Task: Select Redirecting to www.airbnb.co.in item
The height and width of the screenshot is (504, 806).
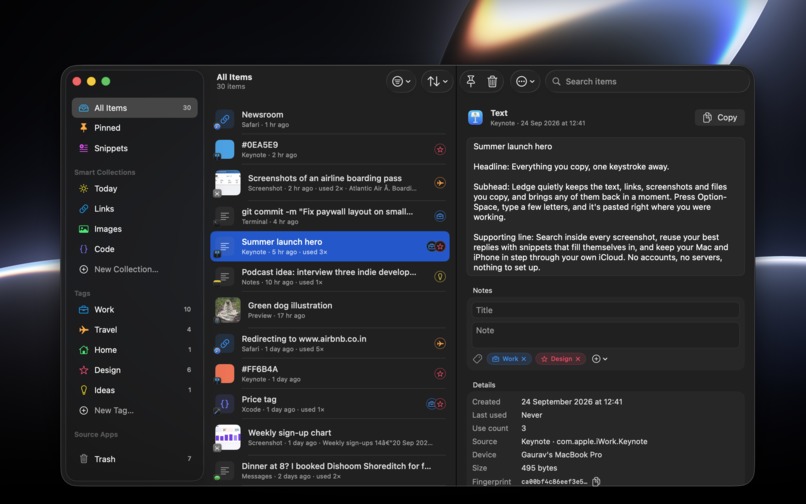Action: pyautogui.click(x=330, y=343)
